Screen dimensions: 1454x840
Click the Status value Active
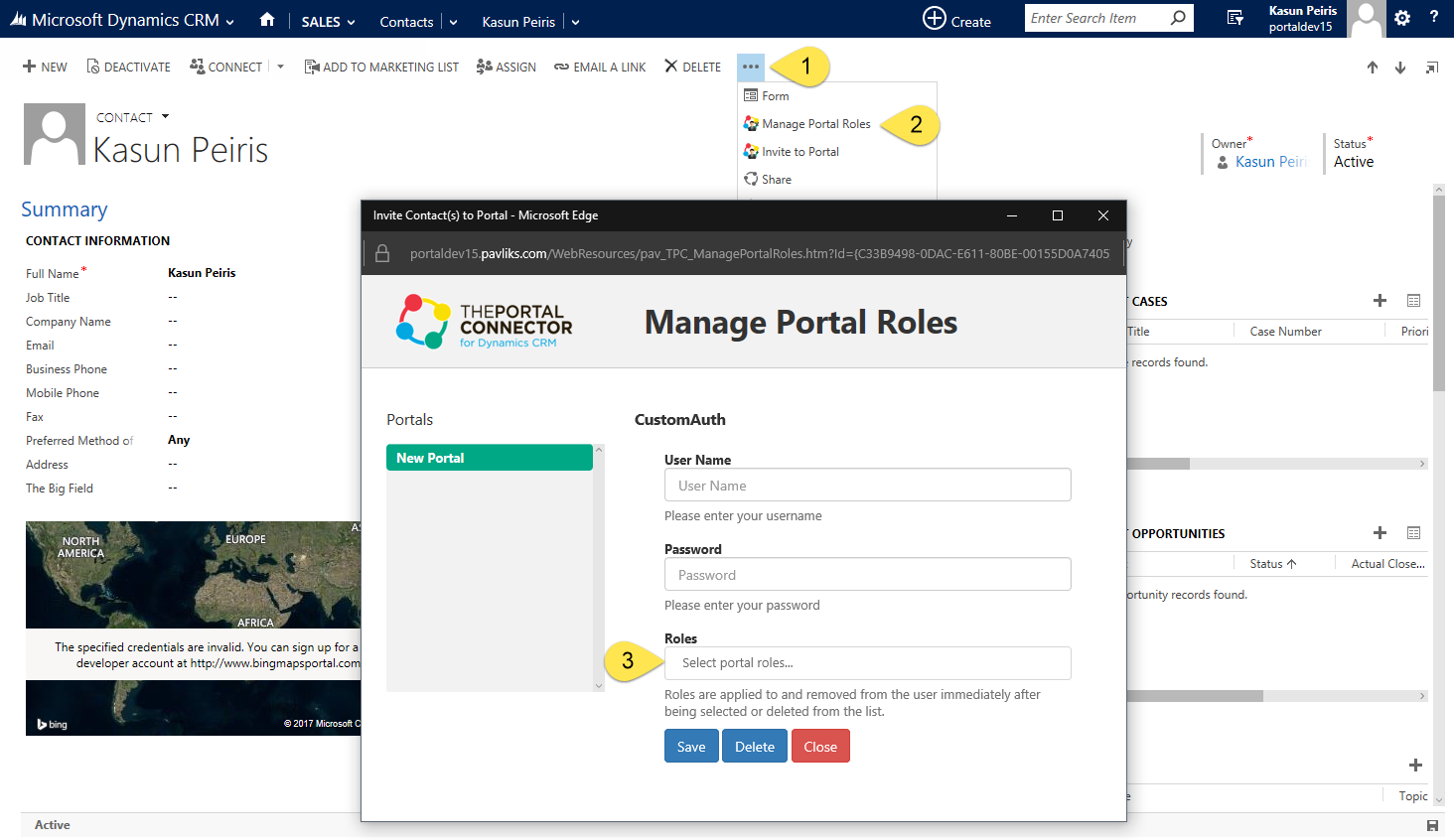(1354, 162)
